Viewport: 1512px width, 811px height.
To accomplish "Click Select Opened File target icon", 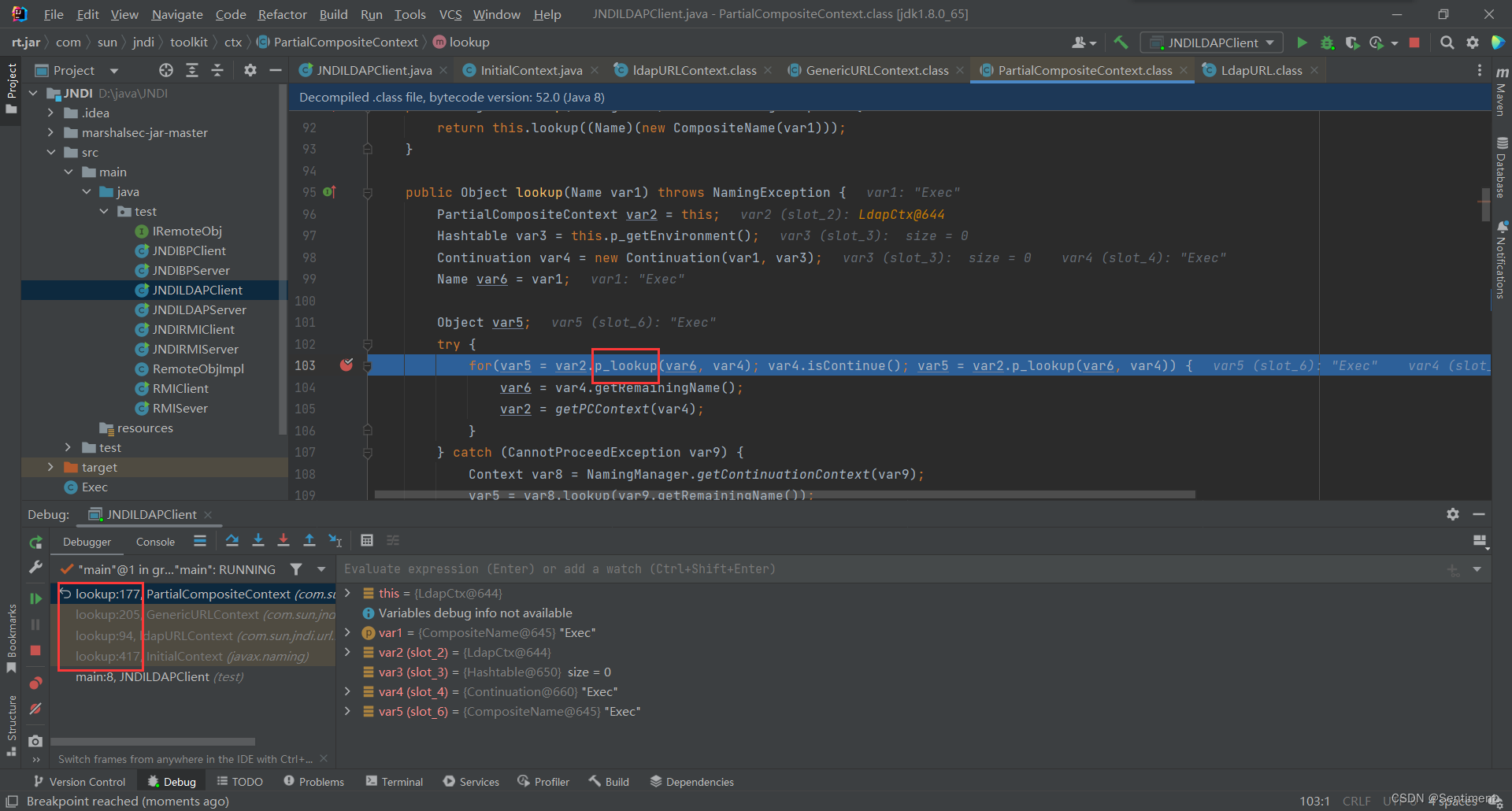I will (x=166, y=70).
